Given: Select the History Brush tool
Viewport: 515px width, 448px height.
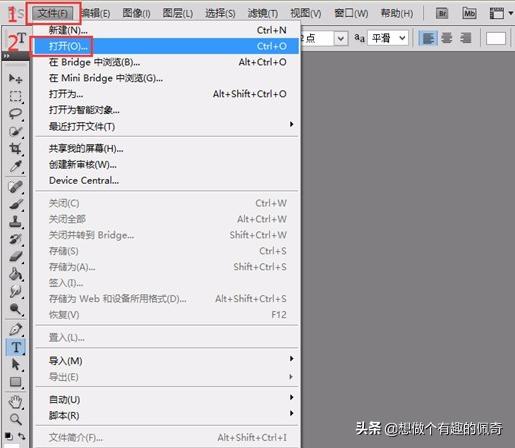Looking at the screenshot, I should 15,239.
